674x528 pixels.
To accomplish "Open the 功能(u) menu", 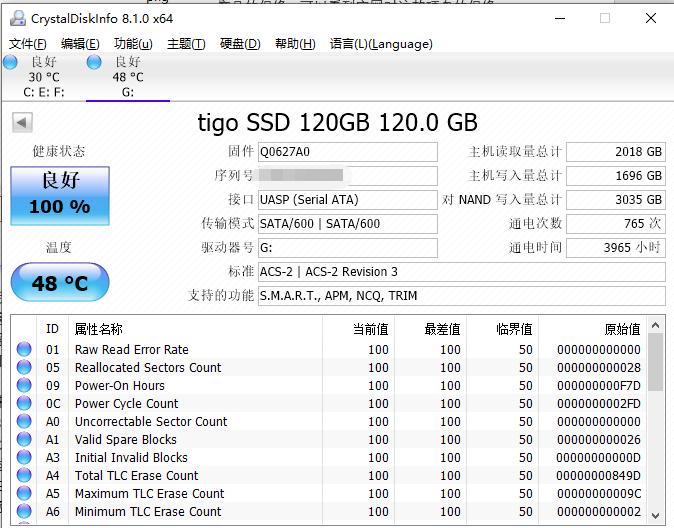I will click(133, 44).
